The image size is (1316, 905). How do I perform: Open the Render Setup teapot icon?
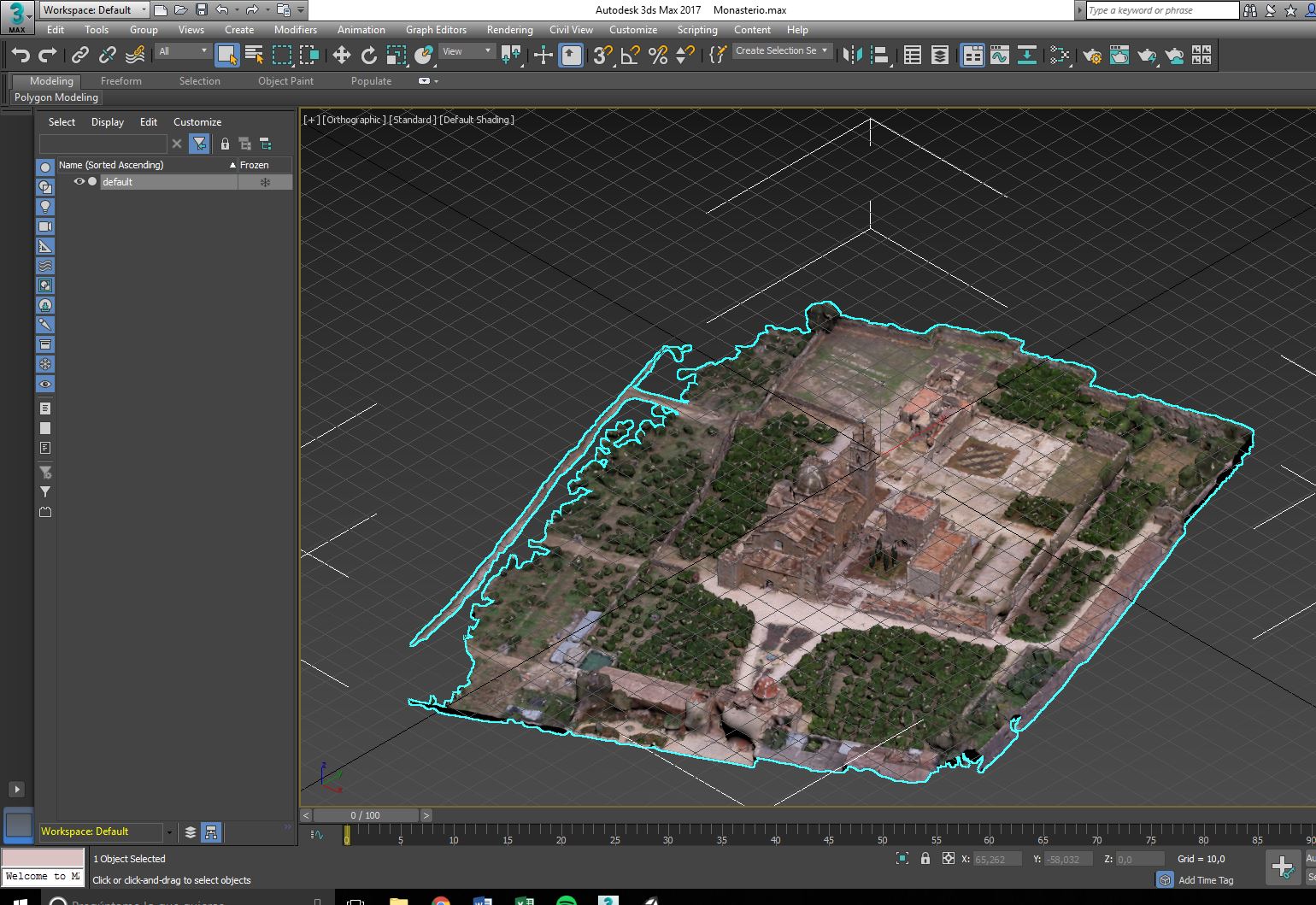coord(1092,56)
